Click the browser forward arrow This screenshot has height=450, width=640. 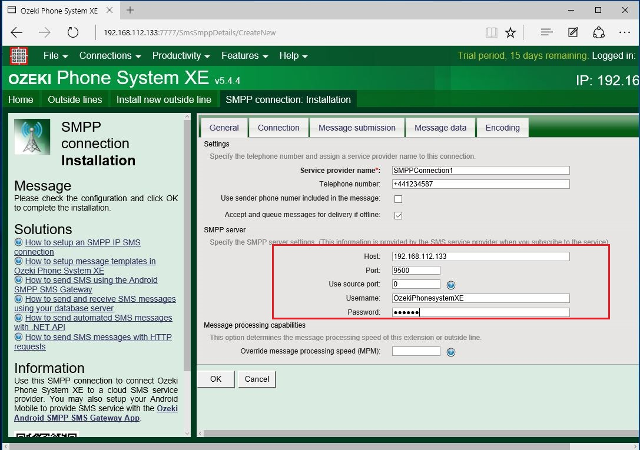[x=44, y=33]
